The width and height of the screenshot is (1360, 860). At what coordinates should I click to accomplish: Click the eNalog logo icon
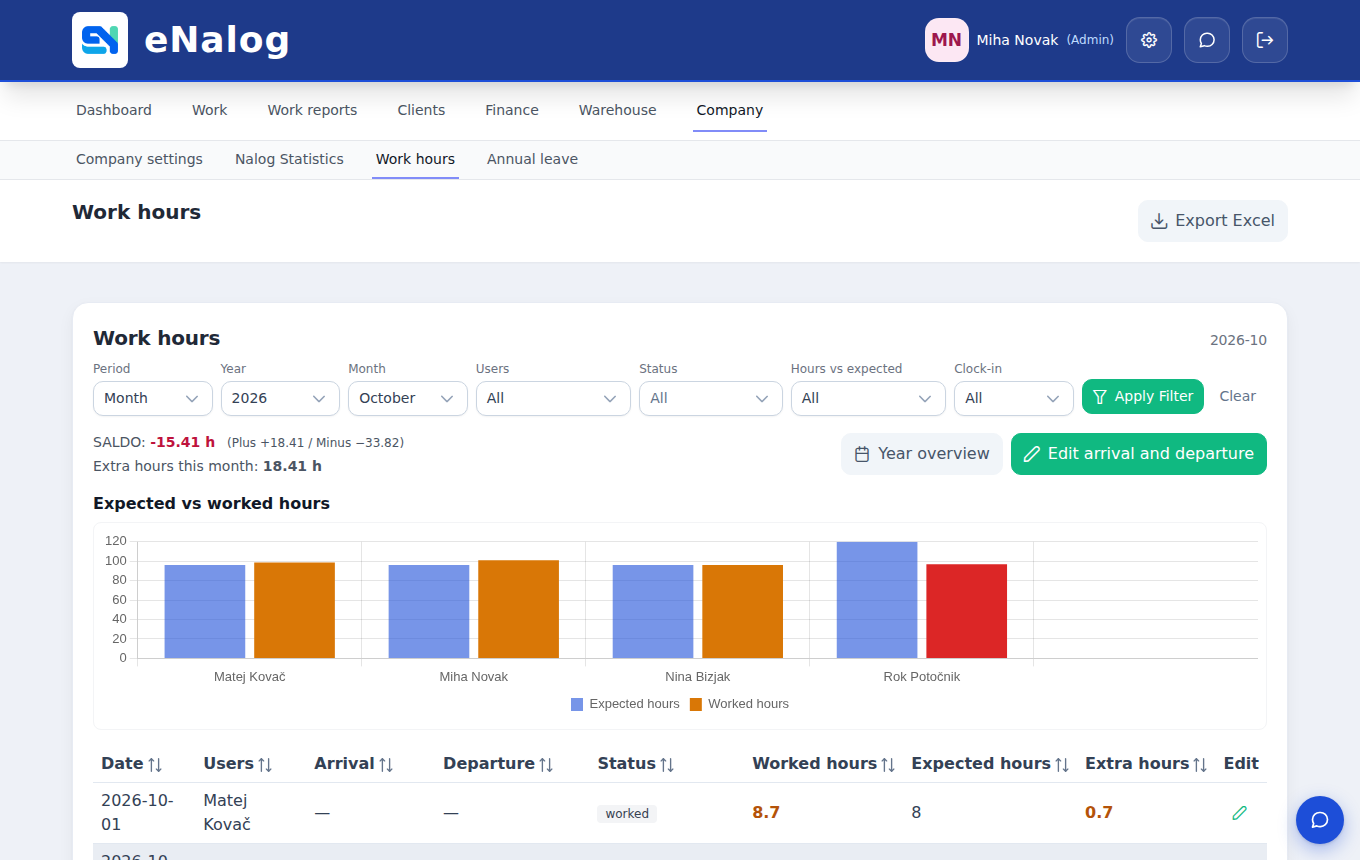coord(100,40)
